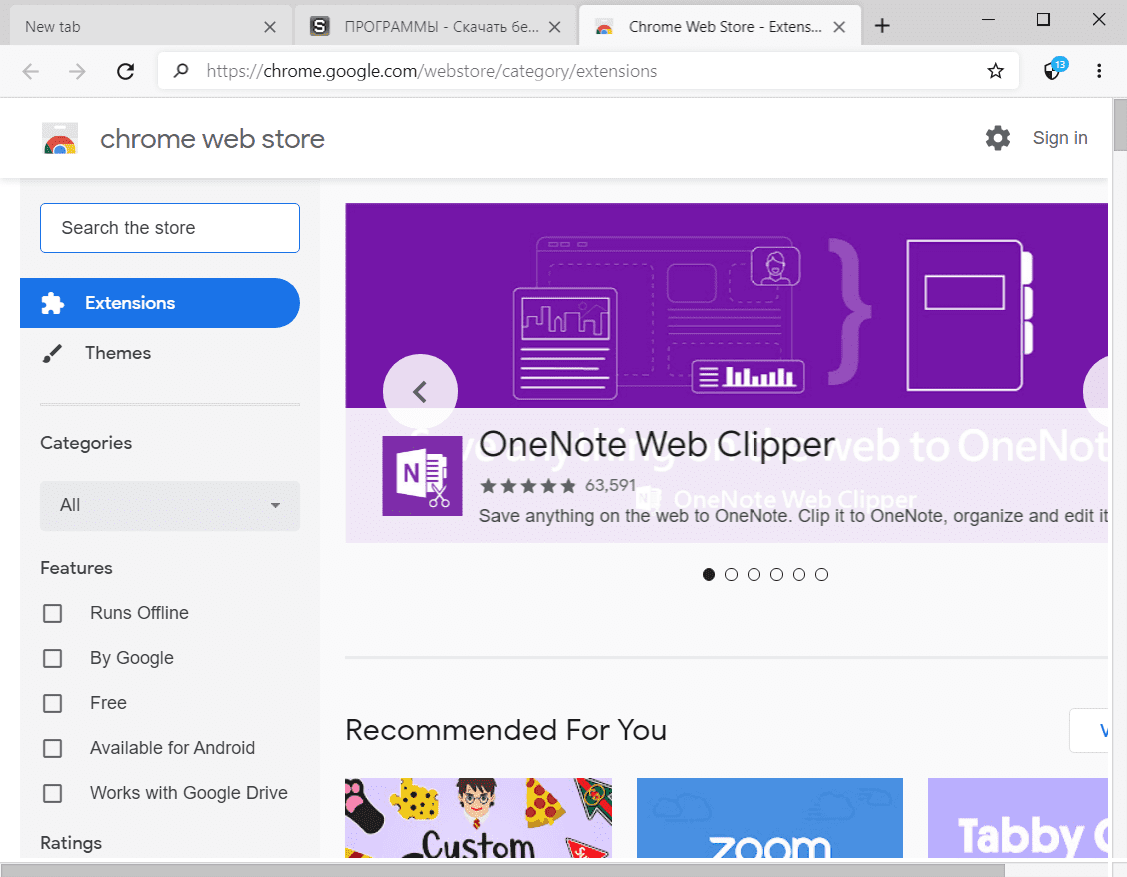Viewport: 1127px width, 877px height.
Task: Open OneNote Web Clipper title link
Action: tap(657, 445)
